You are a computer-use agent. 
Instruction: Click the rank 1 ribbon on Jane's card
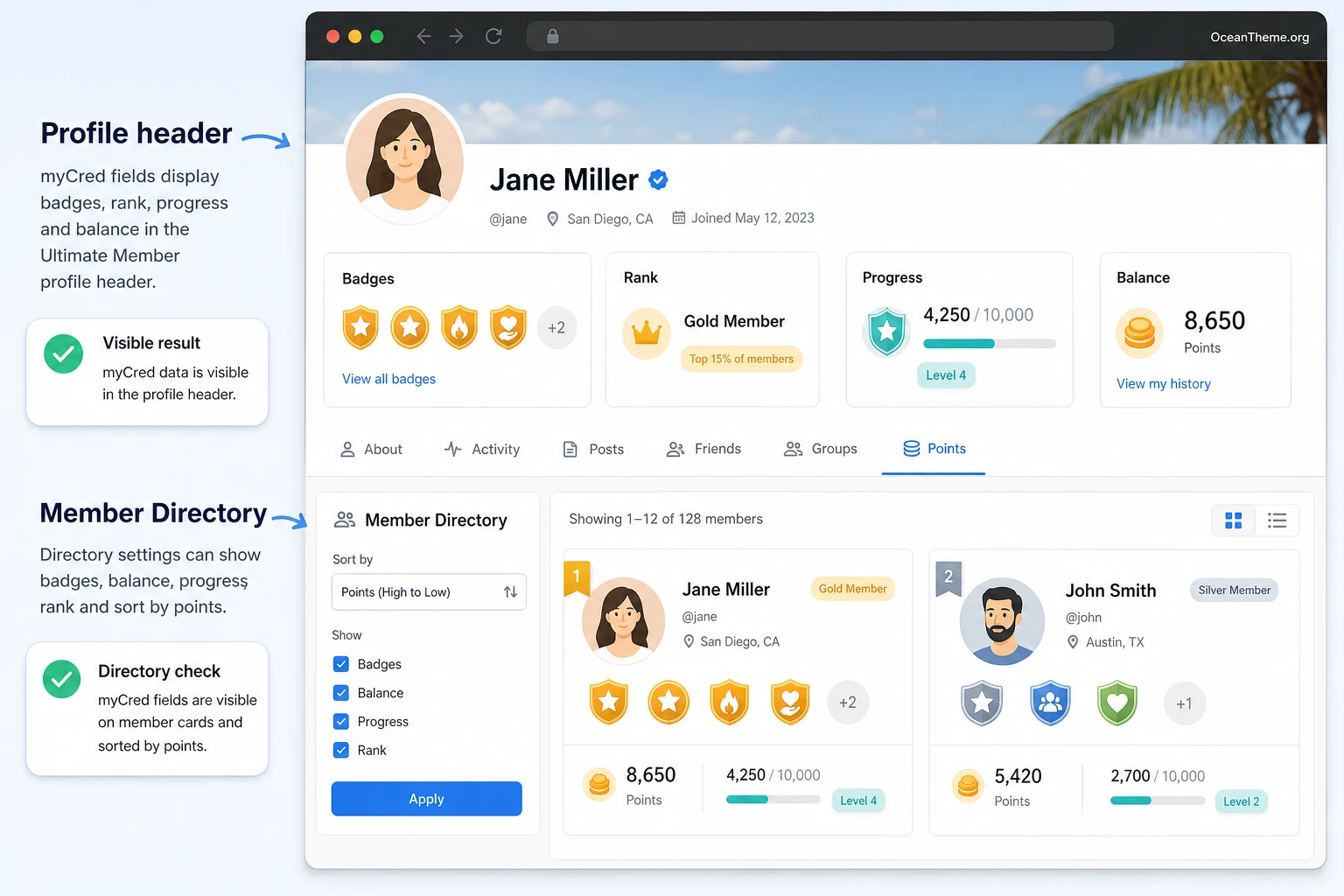(577, 577)
